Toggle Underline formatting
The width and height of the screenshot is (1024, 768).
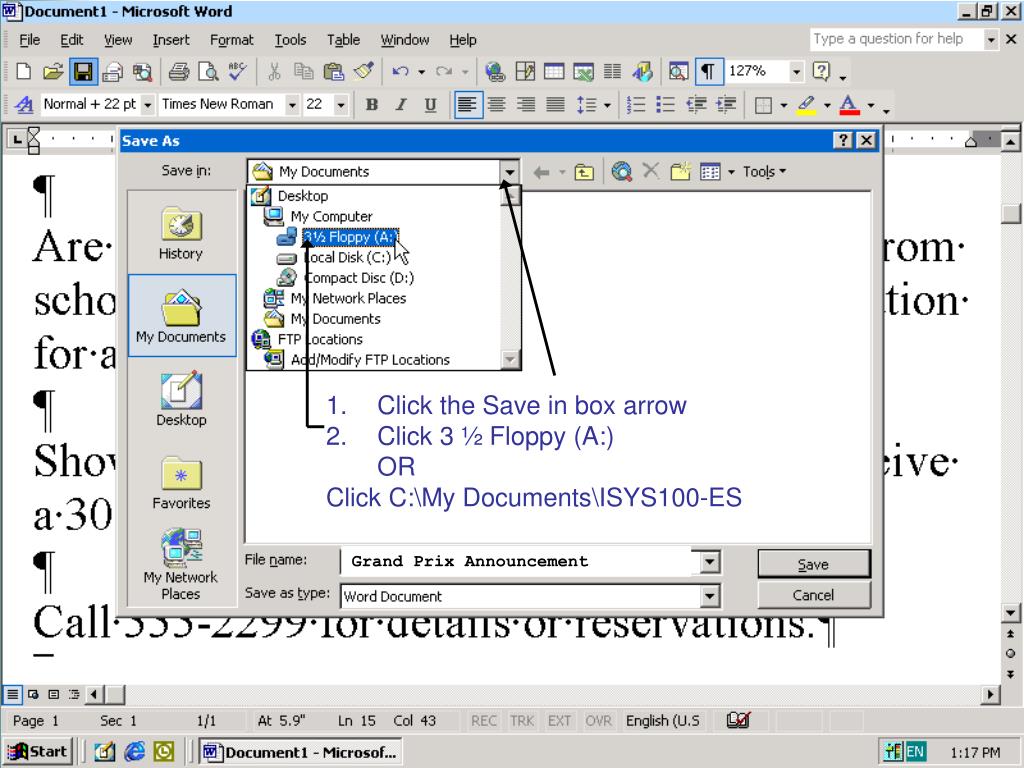click(x=430, y=104)
